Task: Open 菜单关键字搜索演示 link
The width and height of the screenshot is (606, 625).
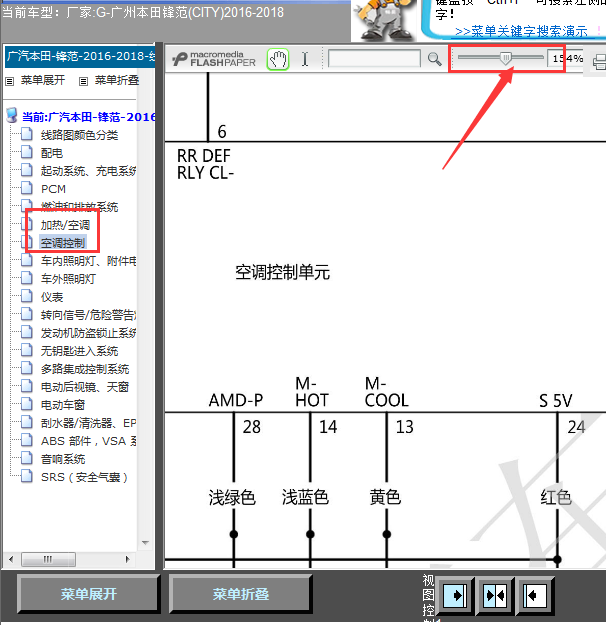Action: point(521,31)
